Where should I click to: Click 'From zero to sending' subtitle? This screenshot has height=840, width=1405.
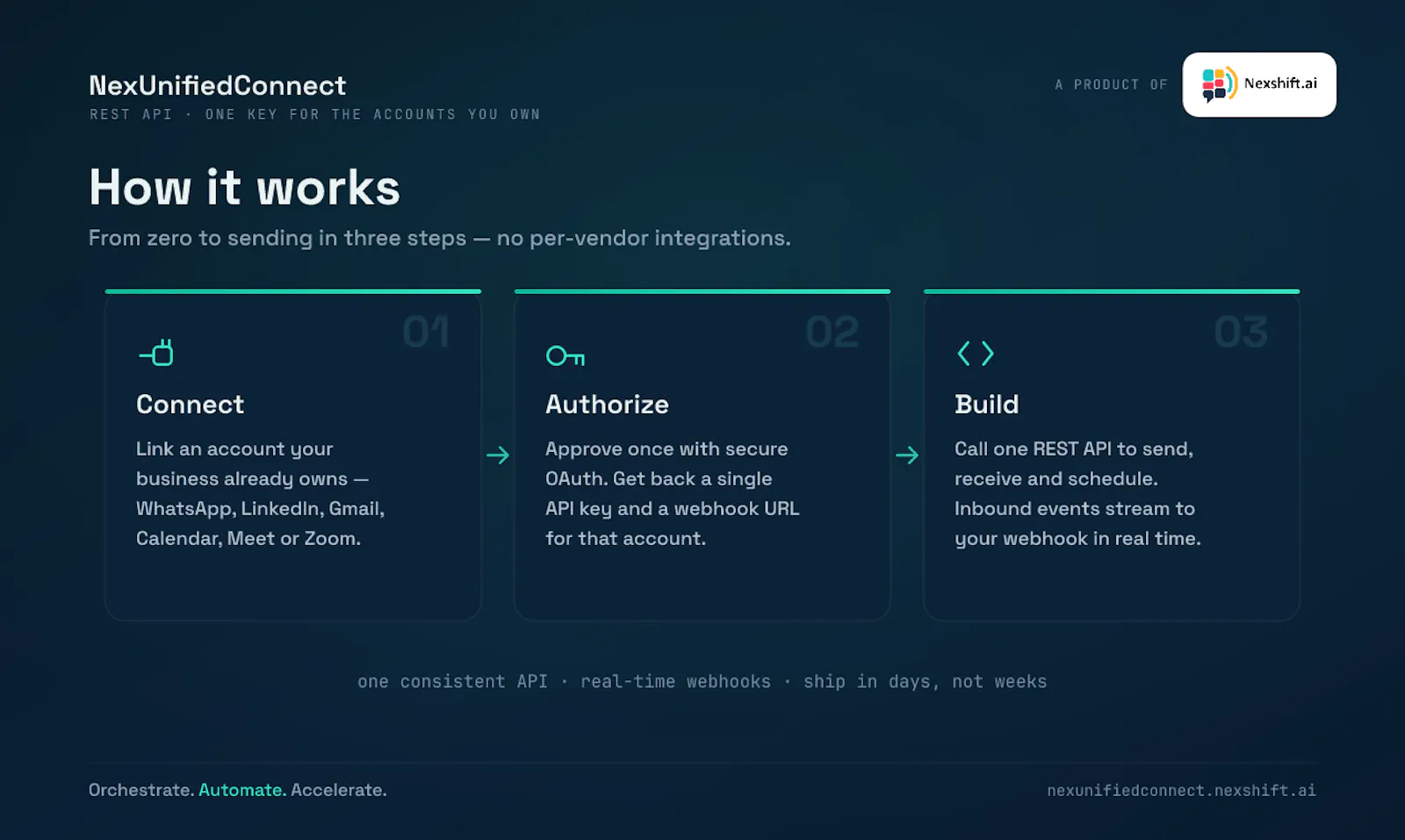tap(439, 238)
